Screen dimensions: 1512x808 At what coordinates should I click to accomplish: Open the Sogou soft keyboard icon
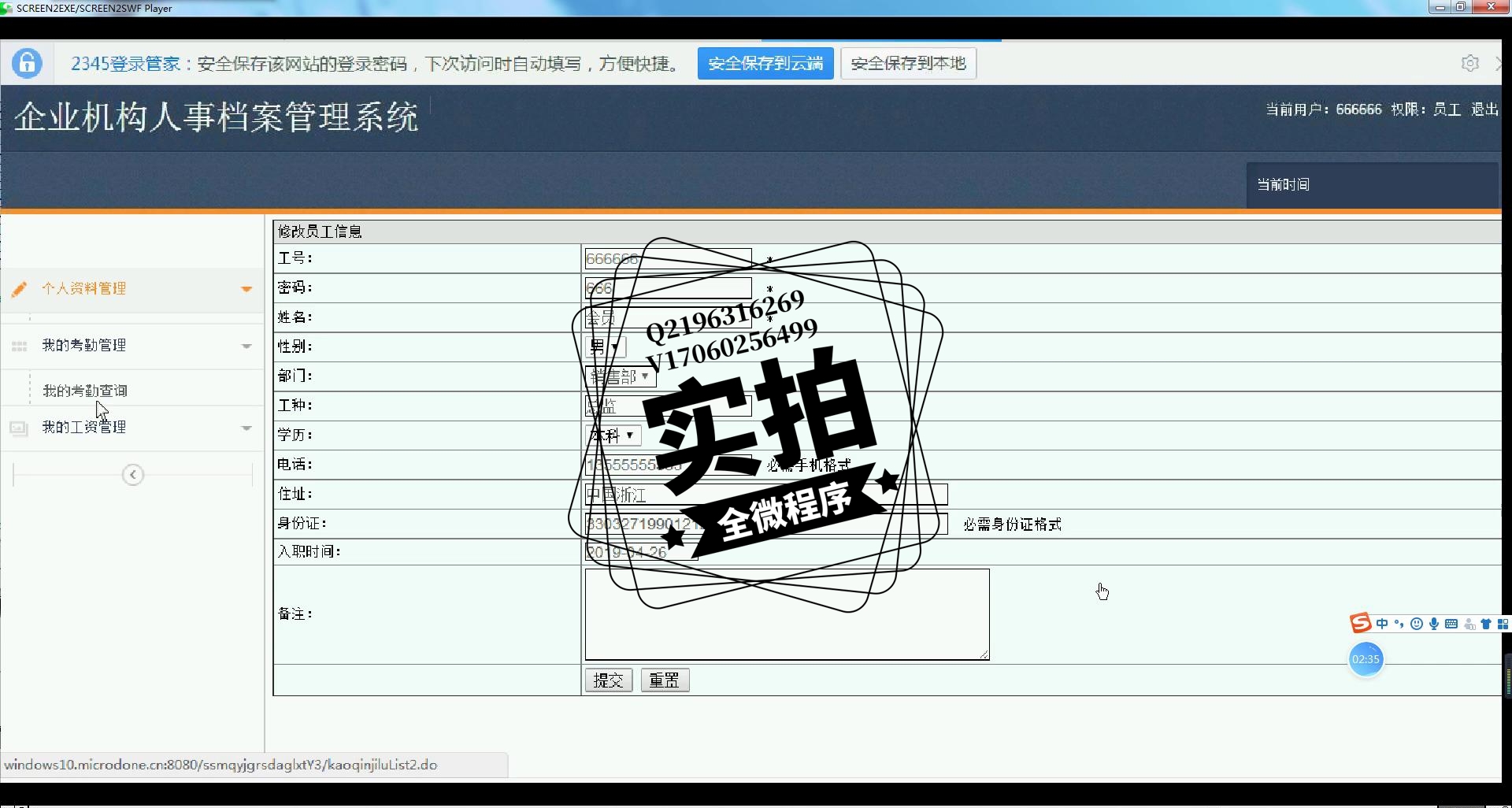coord(1451,624)
